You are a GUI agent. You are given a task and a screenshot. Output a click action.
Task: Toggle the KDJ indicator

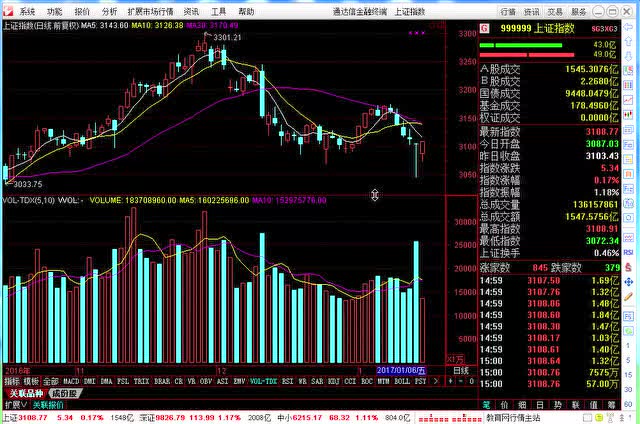tap(333, 381)
